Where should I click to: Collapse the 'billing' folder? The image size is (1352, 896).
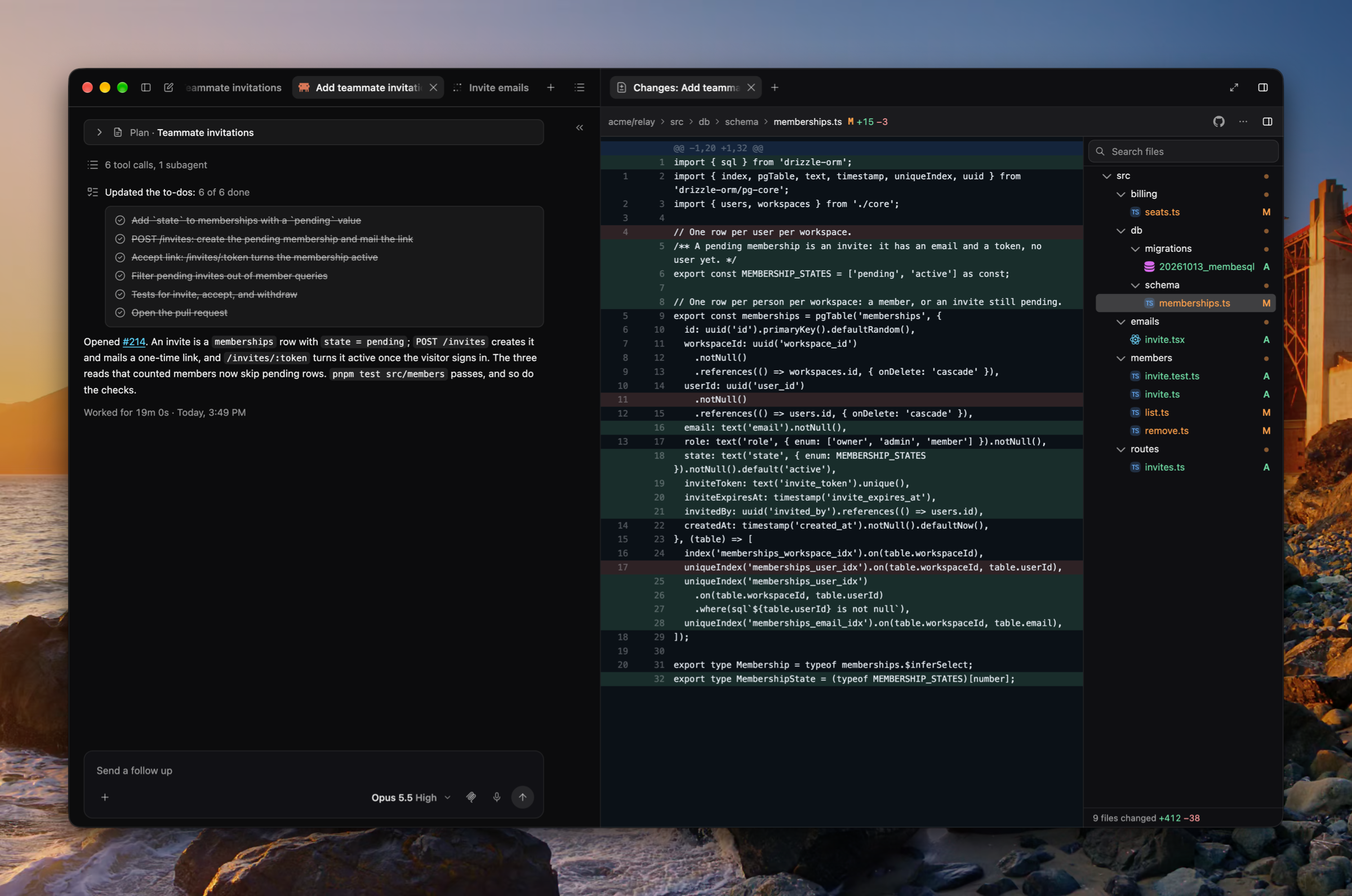[x=1121, y=194]
